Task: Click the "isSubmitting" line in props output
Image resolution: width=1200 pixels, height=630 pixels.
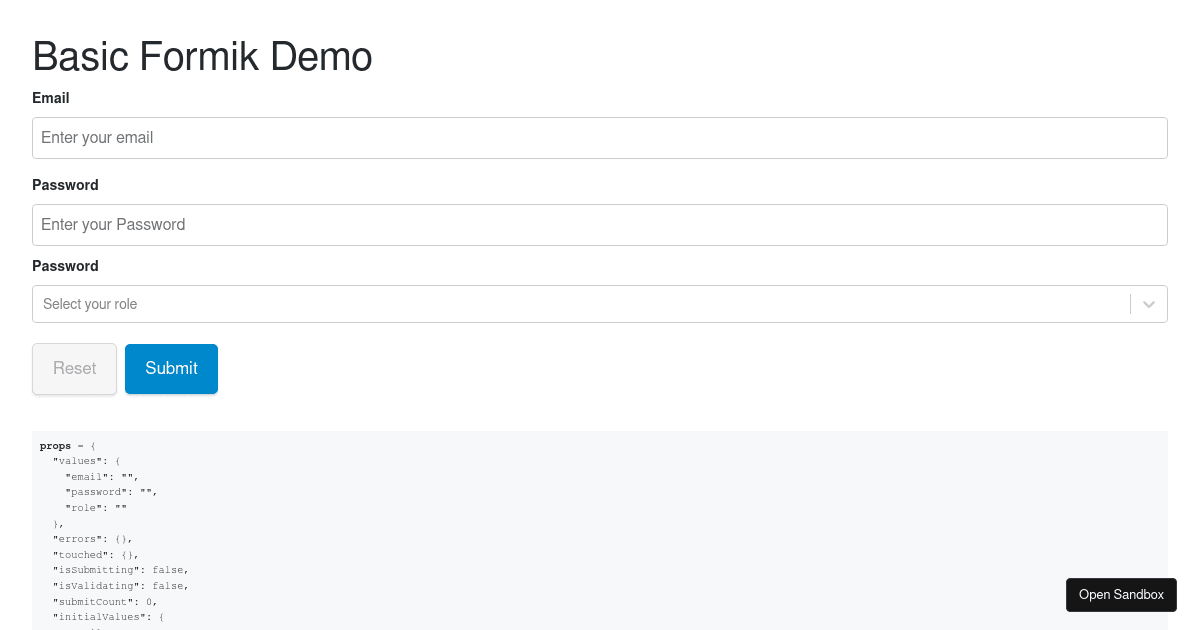Action: point(121,570)
